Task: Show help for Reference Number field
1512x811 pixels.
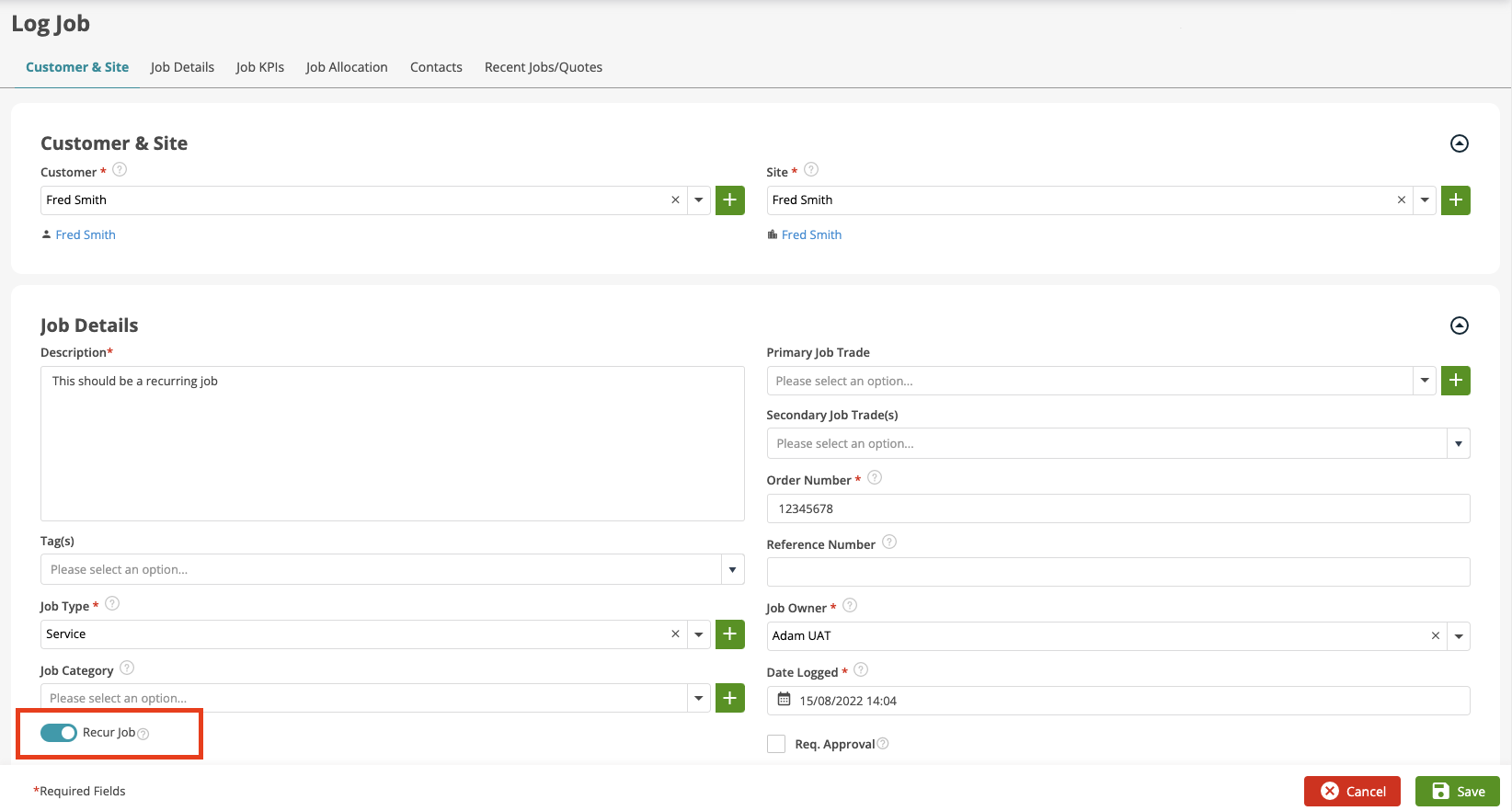Action: point(889,542)
